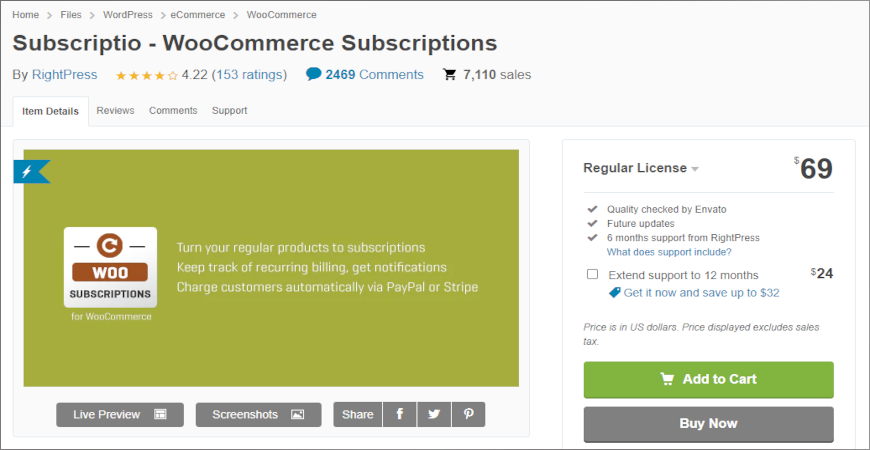Click the Facebook share icon
Screen dimensions: 870x450
tap(400, 415)
